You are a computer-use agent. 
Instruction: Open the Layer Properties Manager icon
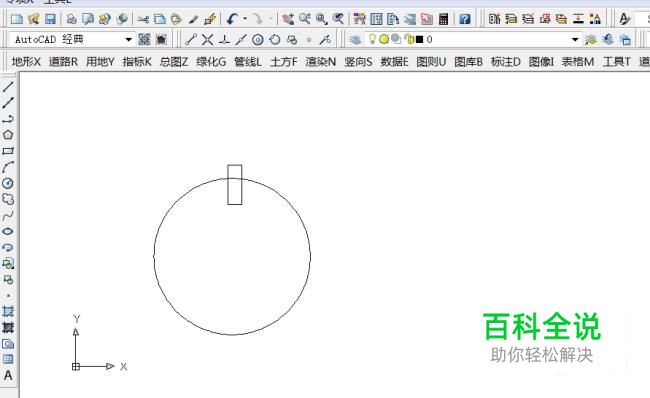point(355,39)
